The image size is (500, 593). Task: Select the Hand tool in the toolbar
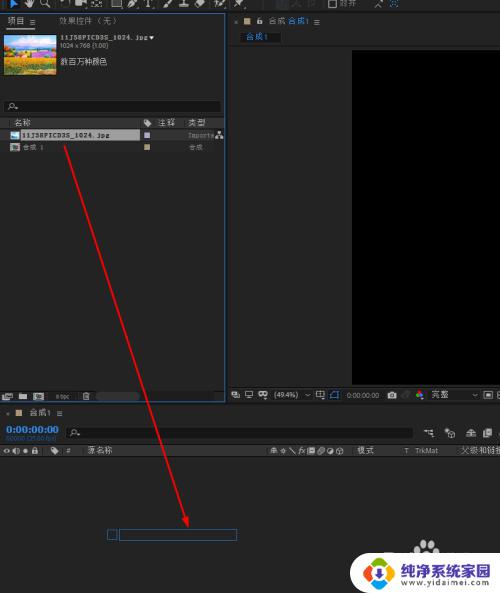(29, 3)
